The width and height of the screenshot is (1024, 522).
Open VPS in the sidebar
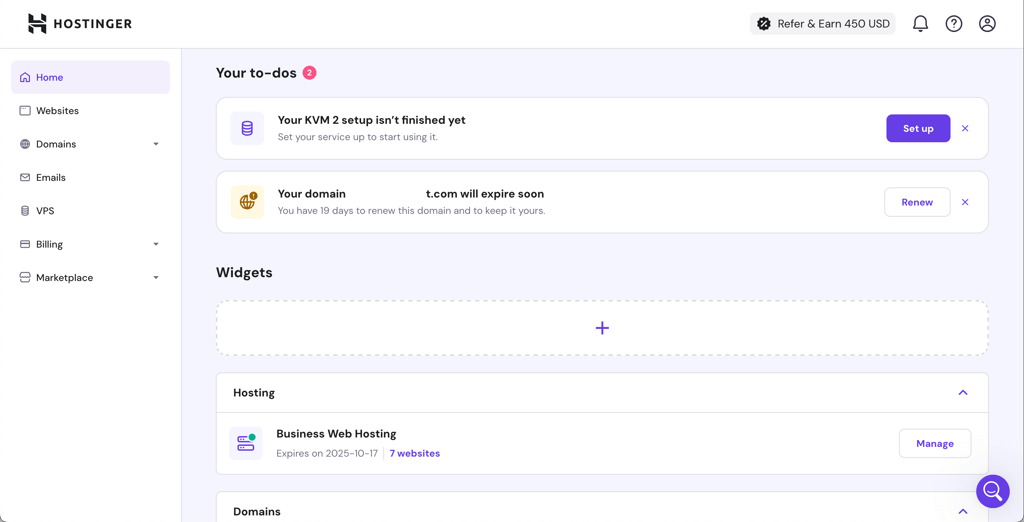pos(90,210)
